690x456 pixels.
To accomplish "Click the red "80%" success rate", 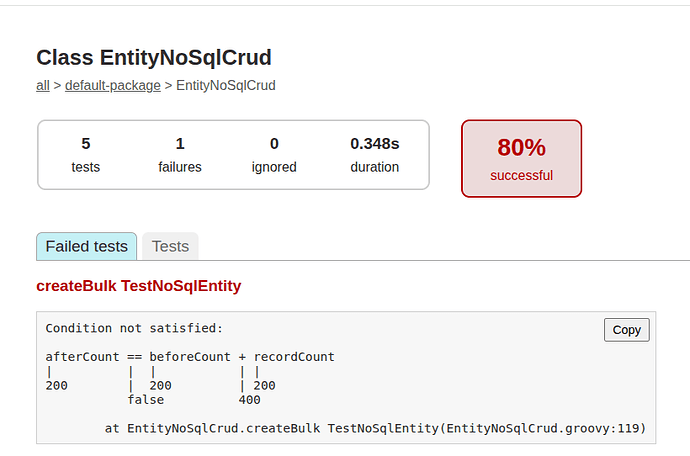I will pyautogui.click(x=521, y=148).
